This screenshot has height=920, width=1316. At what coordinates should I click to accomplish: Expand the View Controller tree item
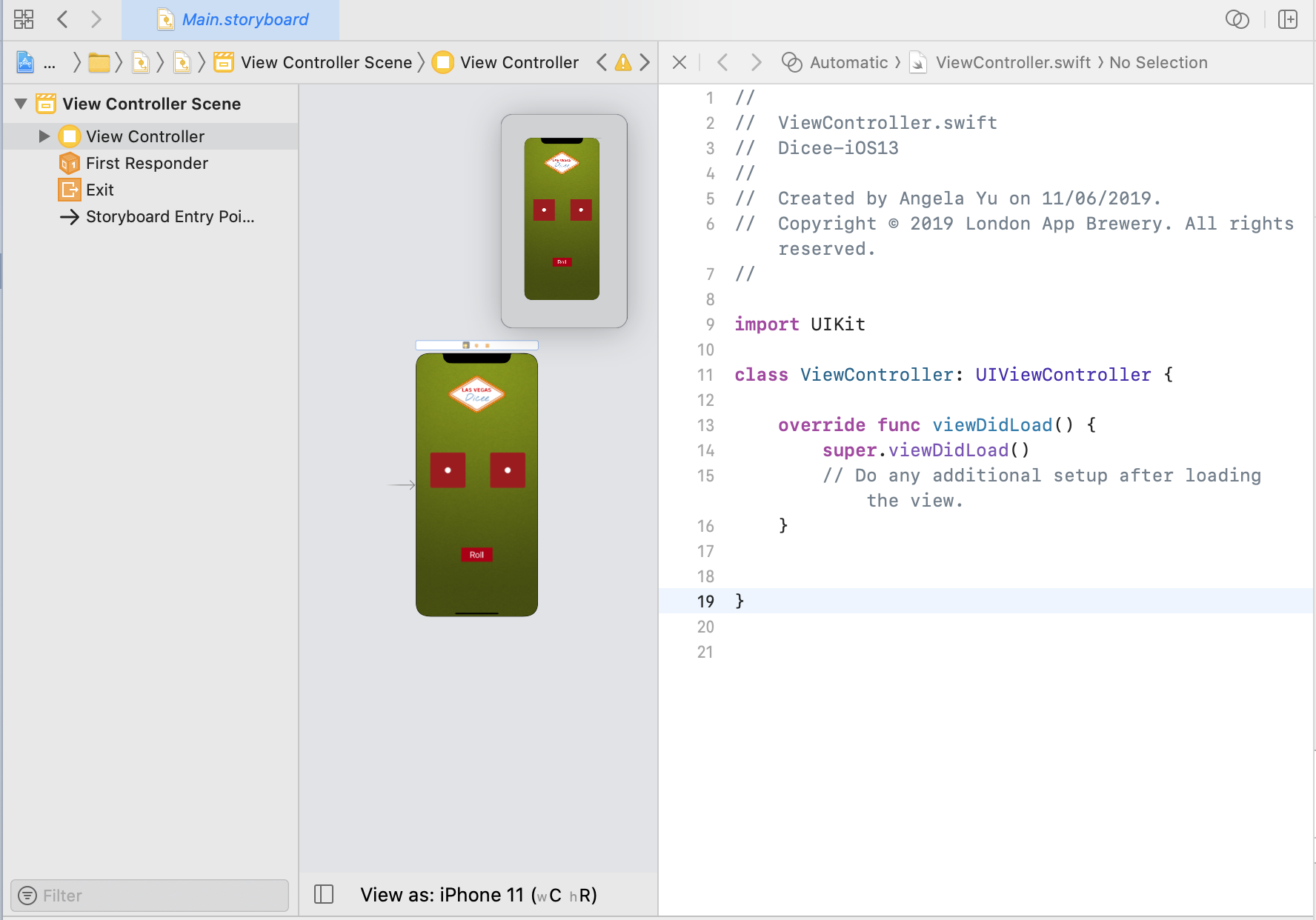click(44, 136)
